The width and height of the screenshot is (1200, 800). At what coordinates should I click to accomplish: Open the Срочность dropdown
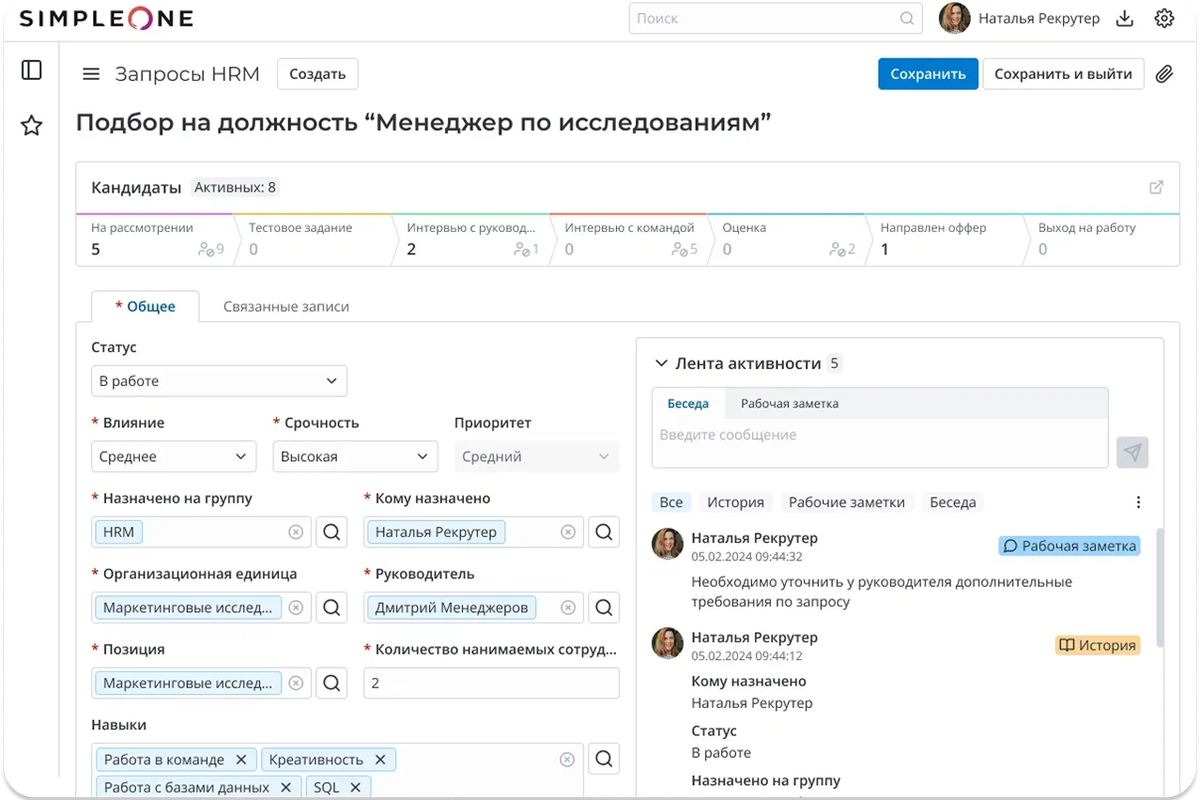(x=355, y=457)
